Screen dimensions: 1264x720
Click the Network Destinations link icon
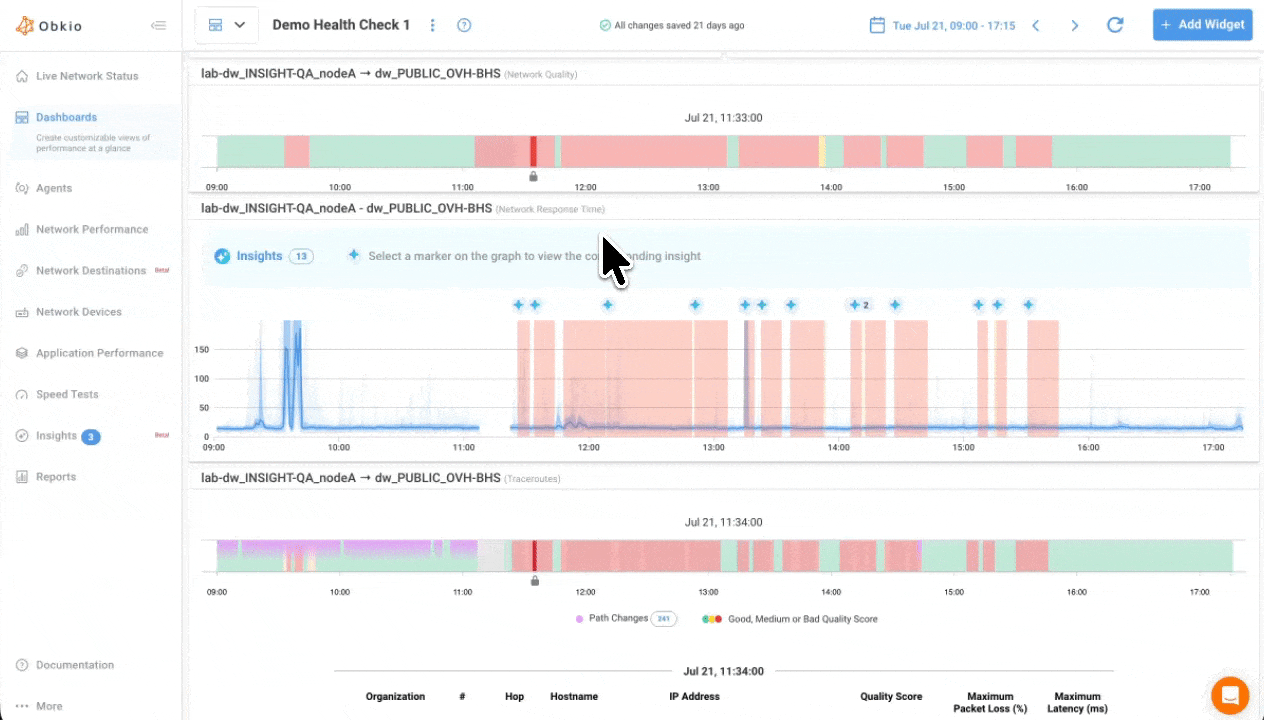click(x=22, y=271)
